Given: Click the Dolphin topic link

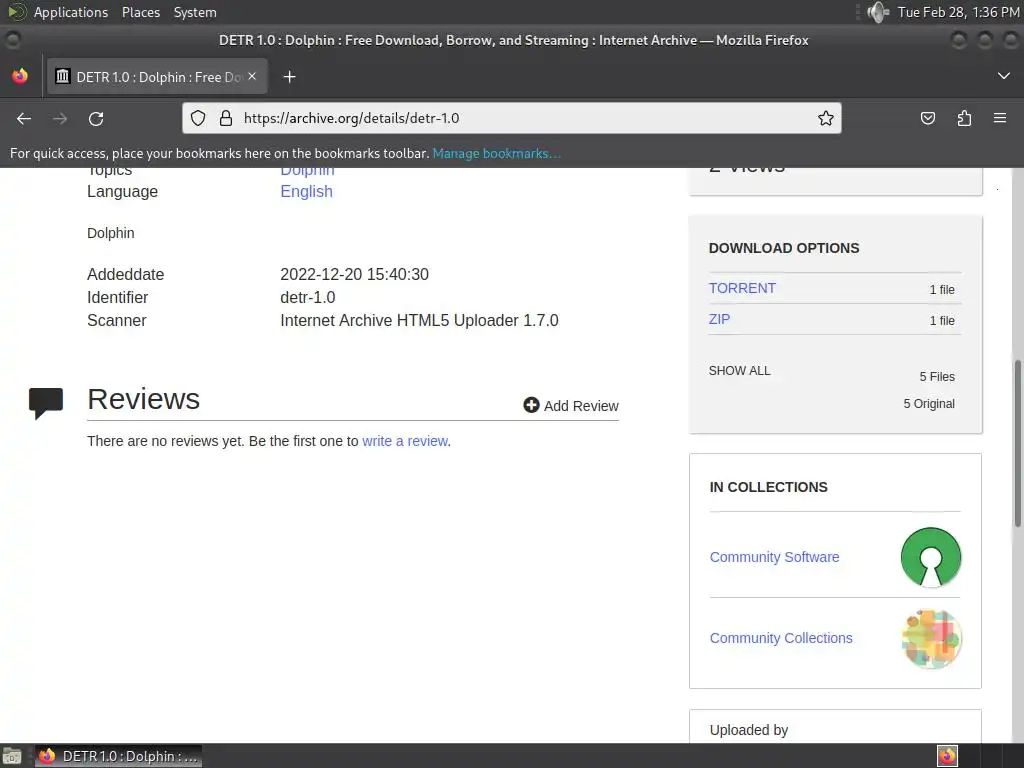Looking at the screenshot, I should point(307,170).
